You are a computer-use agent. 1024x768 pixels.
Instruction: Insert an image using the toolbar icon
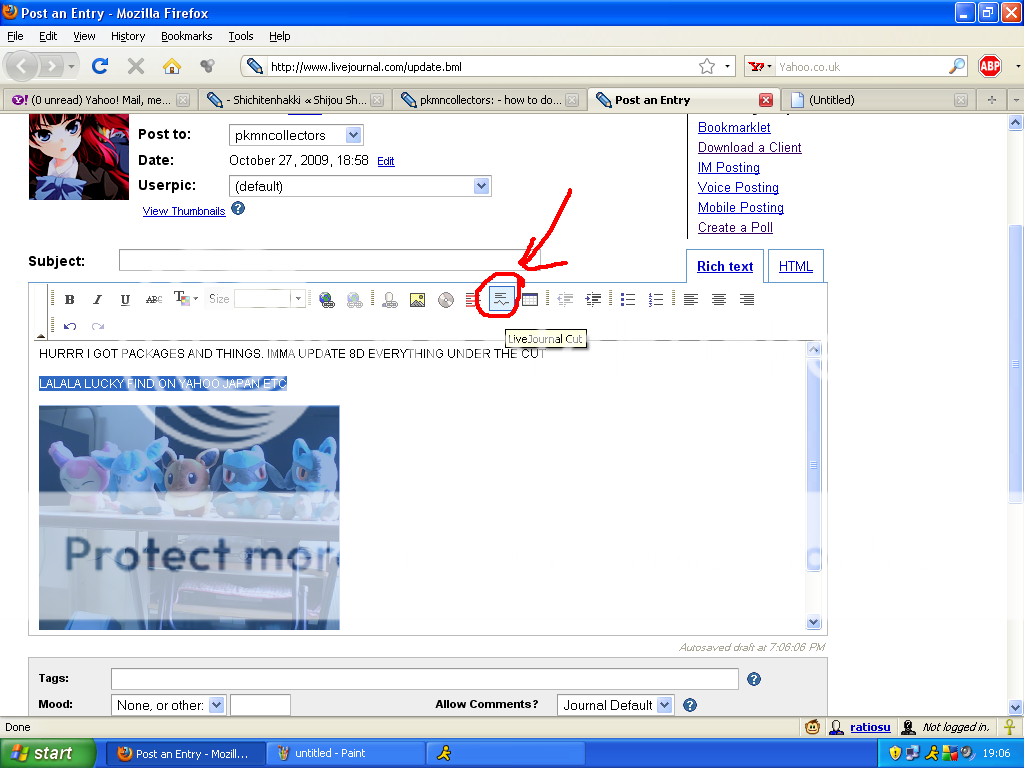418,299
